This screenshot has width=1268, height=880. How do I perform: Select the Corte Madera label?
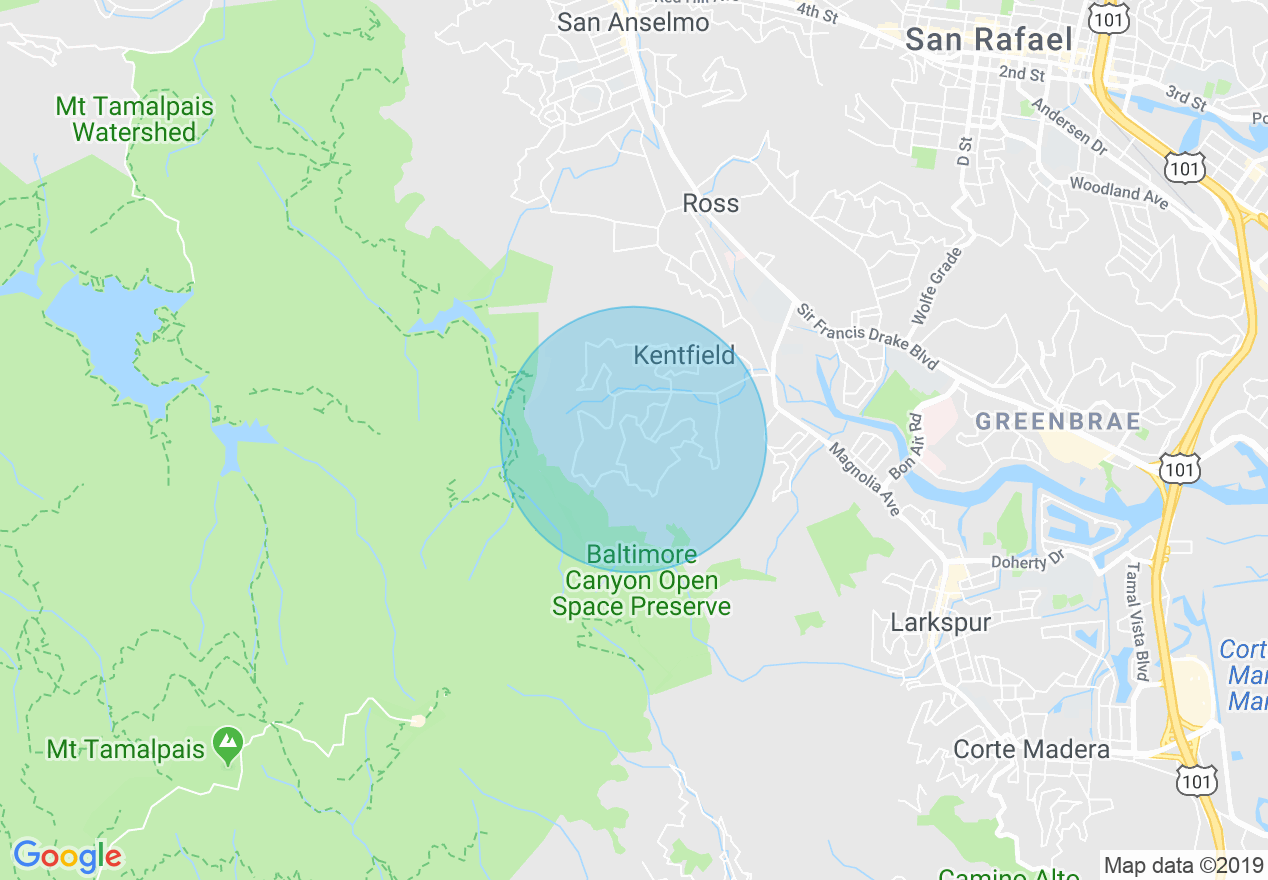(1031, 749)
